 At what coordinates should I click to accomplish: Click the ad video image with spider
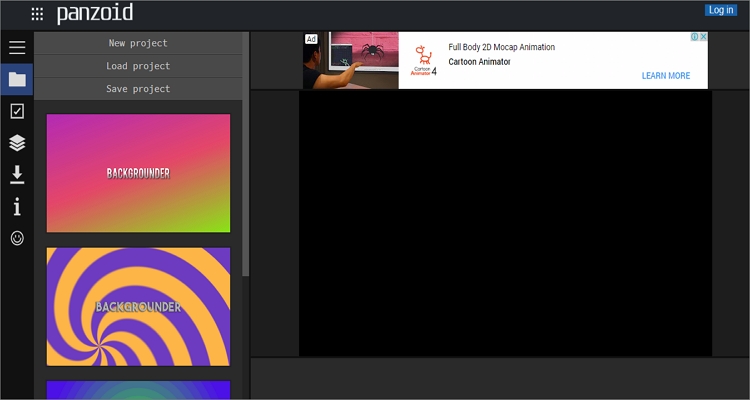pos(351,60)
